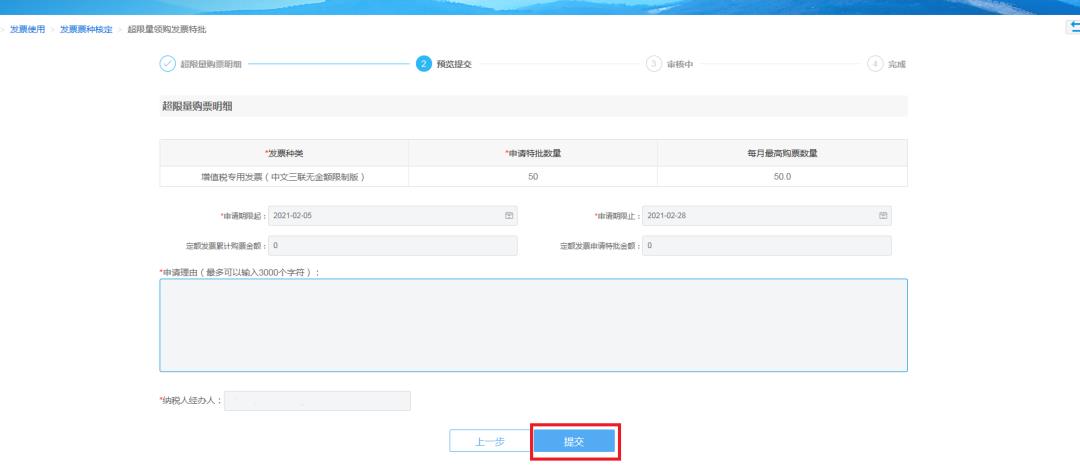Click step 3 circle icon 审核中
Viewport: 1080px width, 470px height.
tap(654, 64)
